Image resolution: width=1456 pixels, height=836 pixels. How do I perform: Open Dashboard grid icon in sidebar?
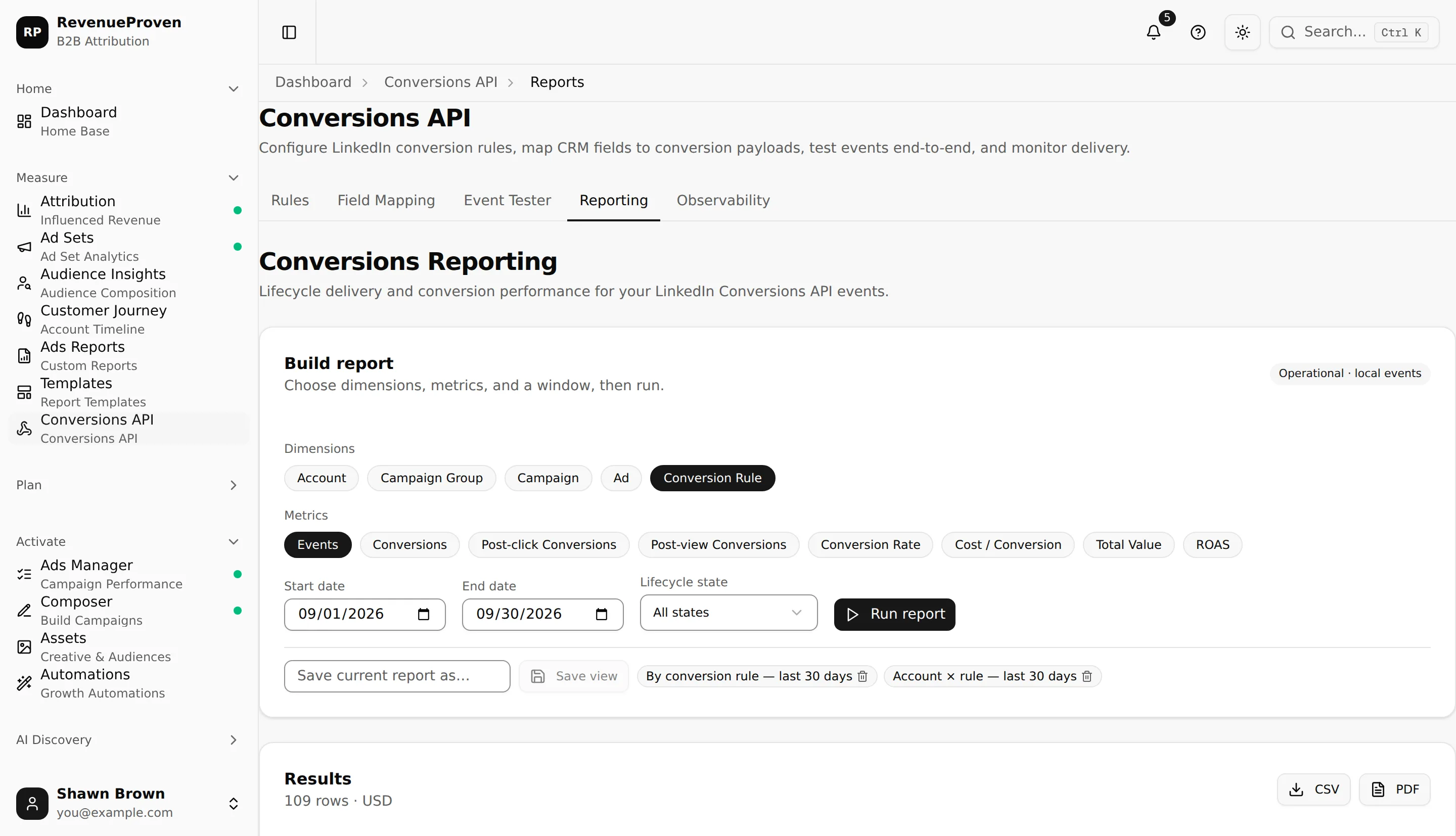pos(24,121)
